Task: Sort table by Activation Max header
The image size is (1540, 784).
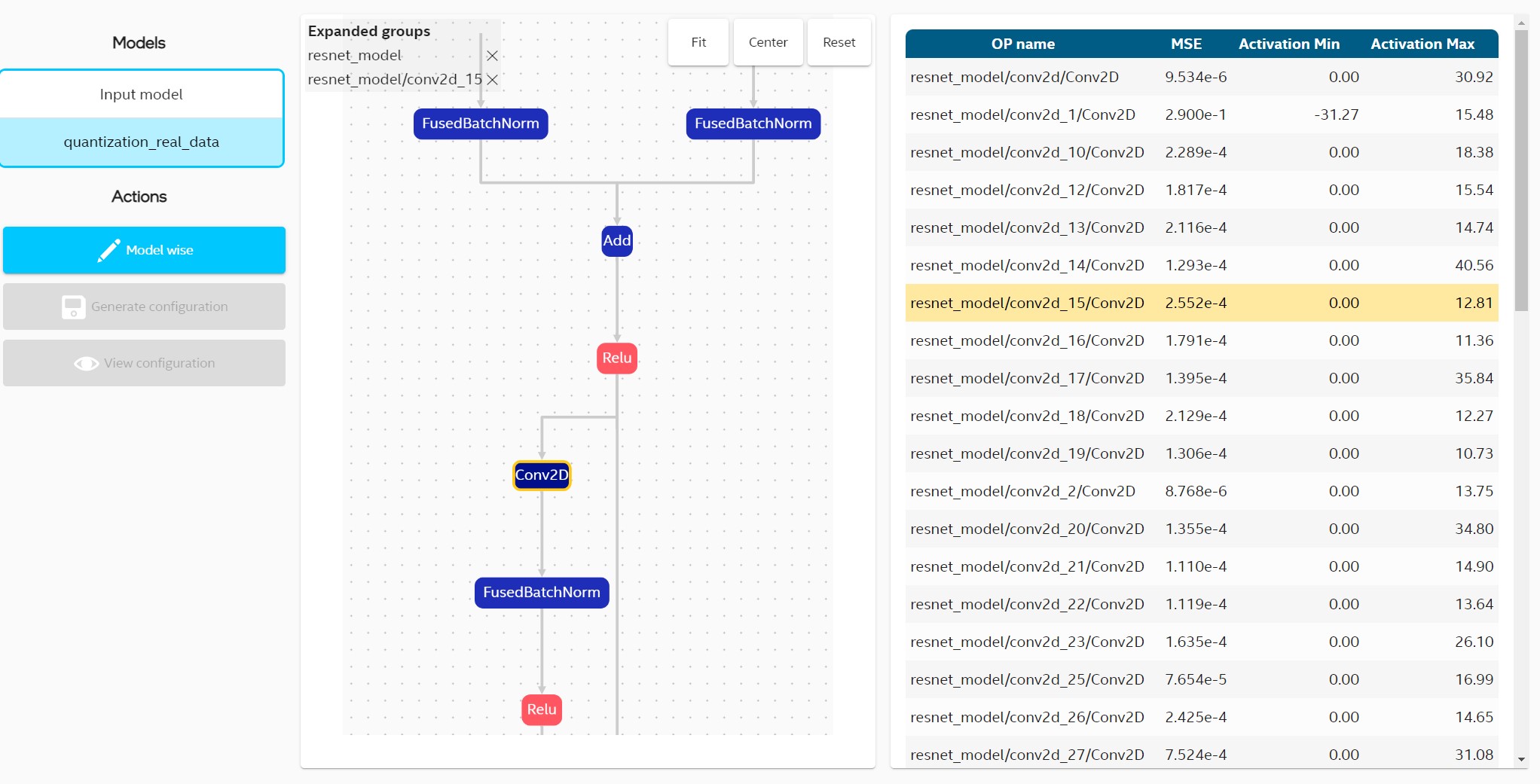Action: point(1422,44)
